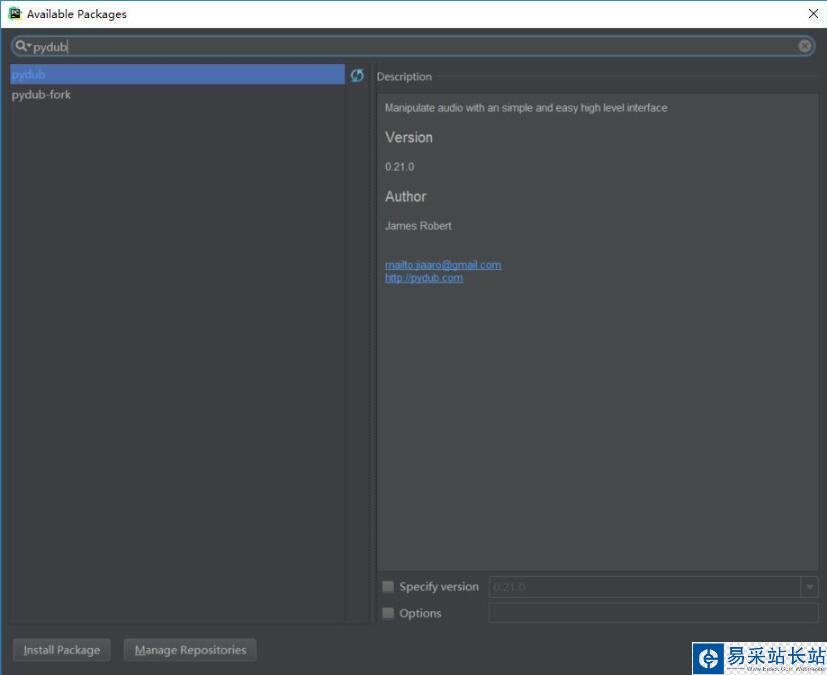Close the Available Packages dialog
The image size is (827, 675).
click(x=813, y=14)
